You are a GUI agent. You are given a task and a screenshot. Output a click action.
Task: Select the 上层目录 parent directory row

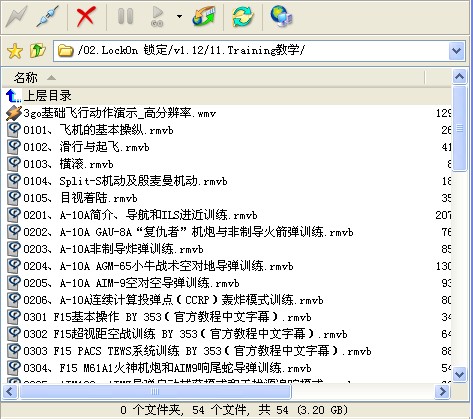[x=227, y=96]
